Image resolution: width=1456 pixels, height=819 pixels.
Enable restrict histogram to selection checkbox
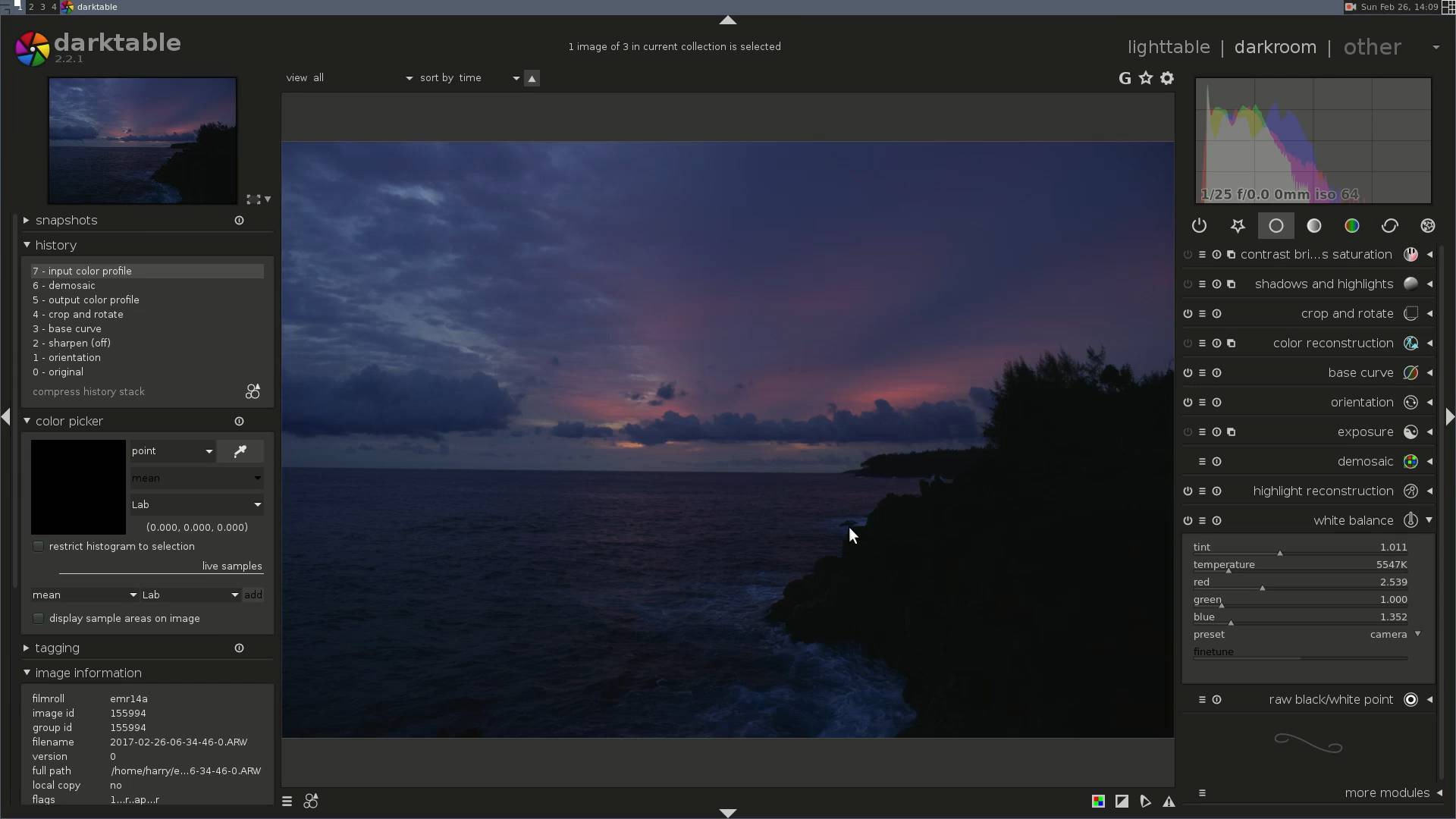pos(39,547)
